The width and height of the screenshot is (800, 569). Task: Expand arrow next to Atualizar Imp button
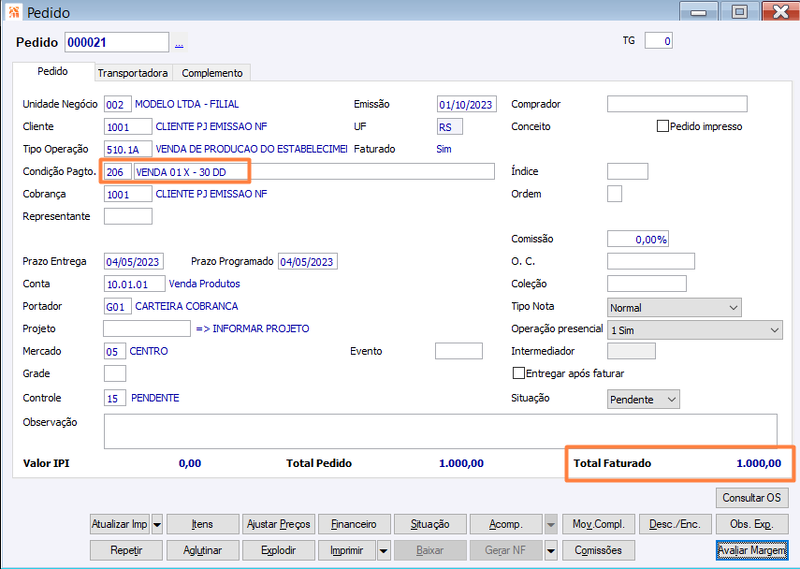point(157,524)
